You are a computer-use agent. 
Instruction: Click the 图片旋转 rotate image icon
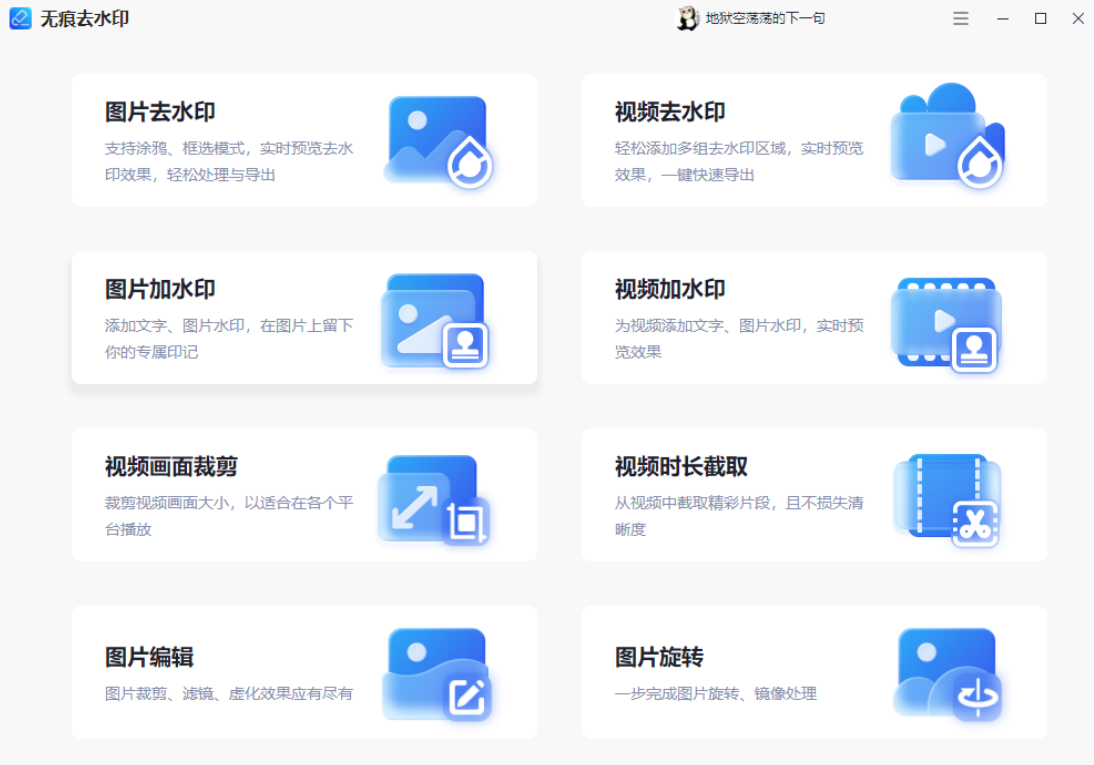(946, 674)
